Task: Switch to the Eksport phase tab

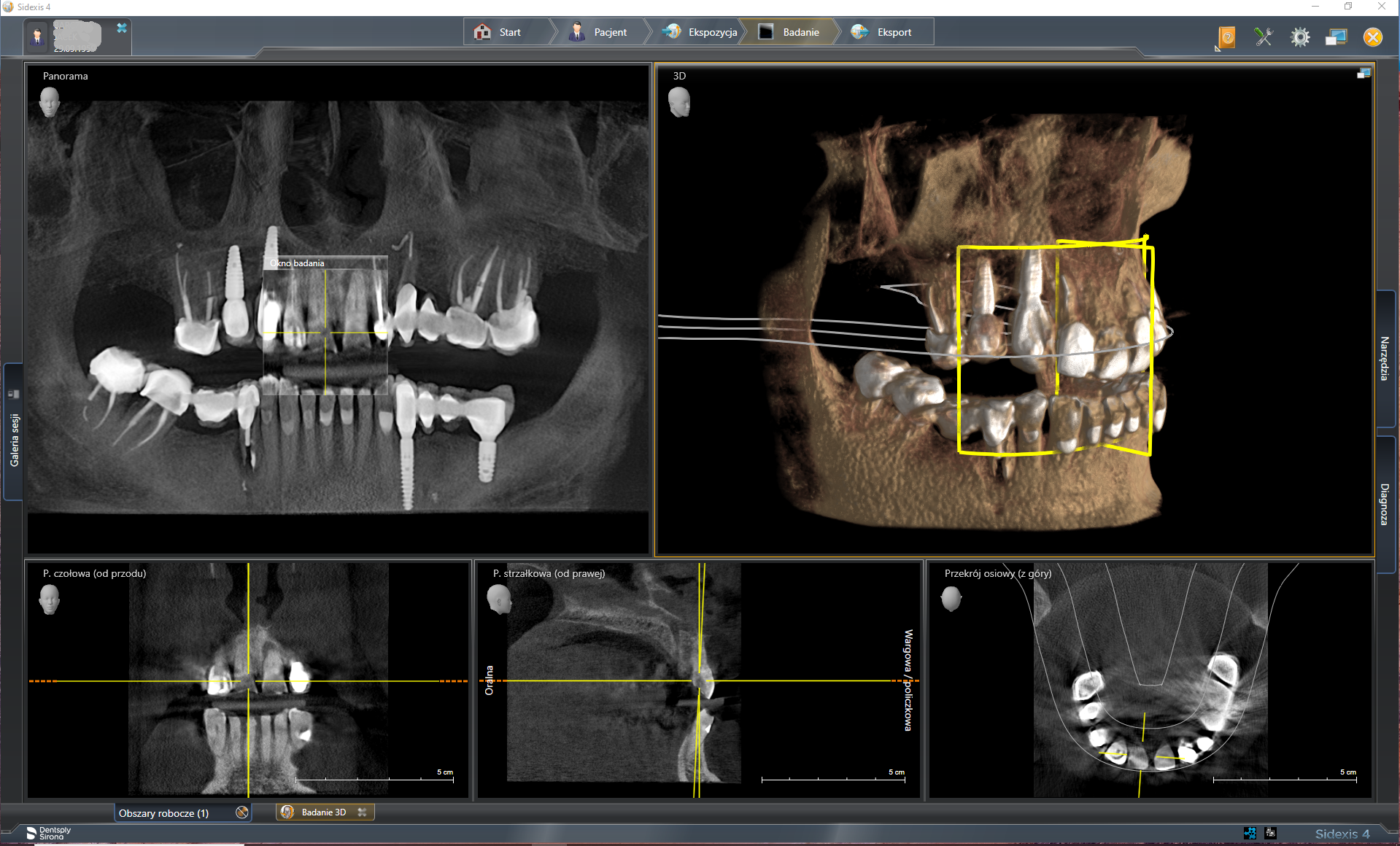Action: [x=883, y=32]
